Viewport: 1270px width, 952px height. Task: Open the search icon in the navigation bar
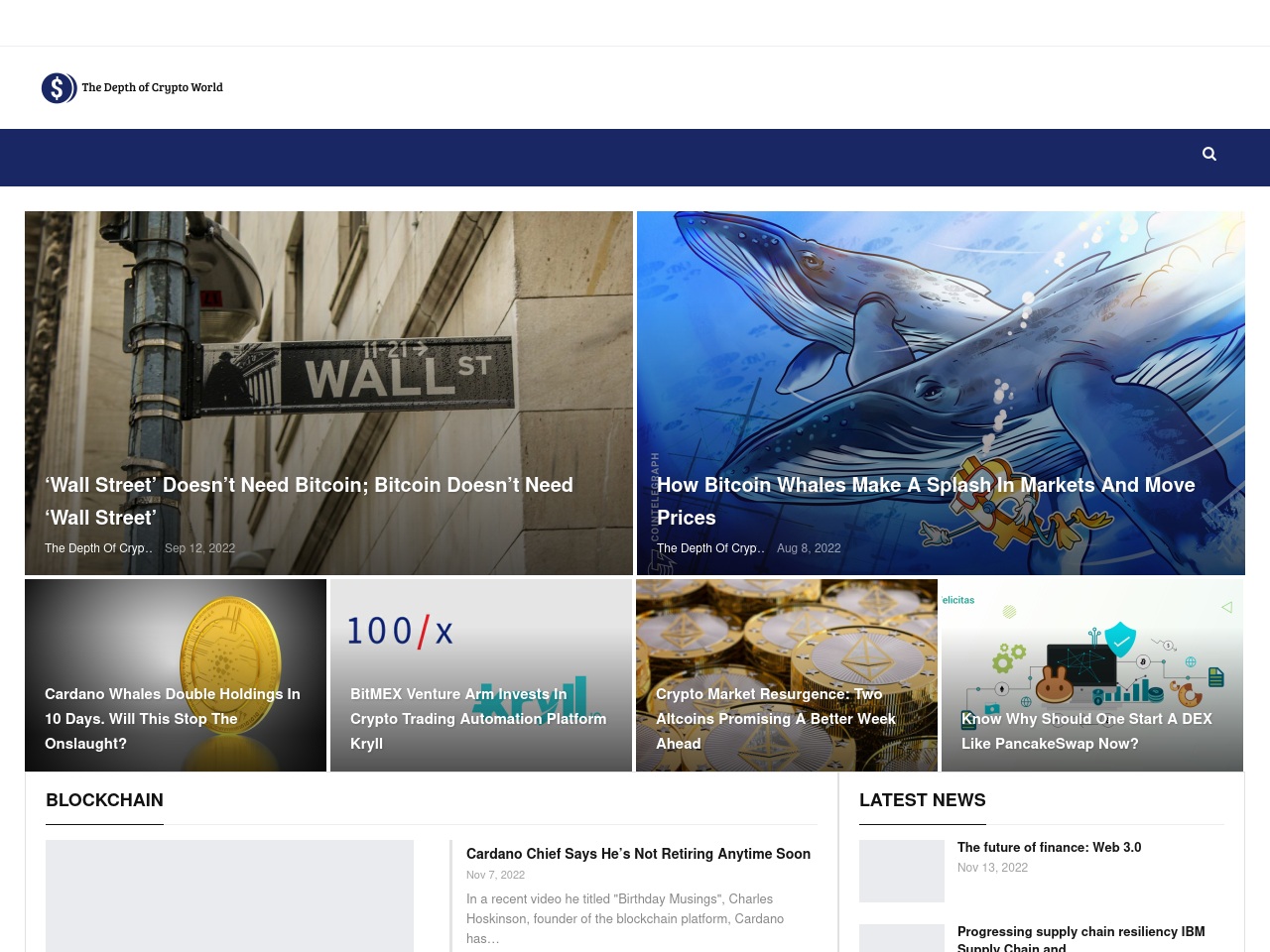[x=1208, y=154]
